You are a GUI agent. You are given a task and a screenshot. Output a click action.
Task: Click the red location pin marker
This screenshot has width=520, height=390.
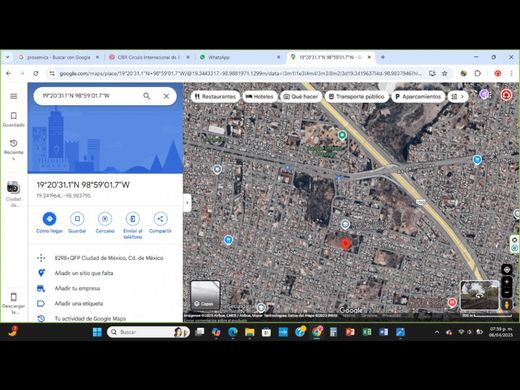coord(346,244)
